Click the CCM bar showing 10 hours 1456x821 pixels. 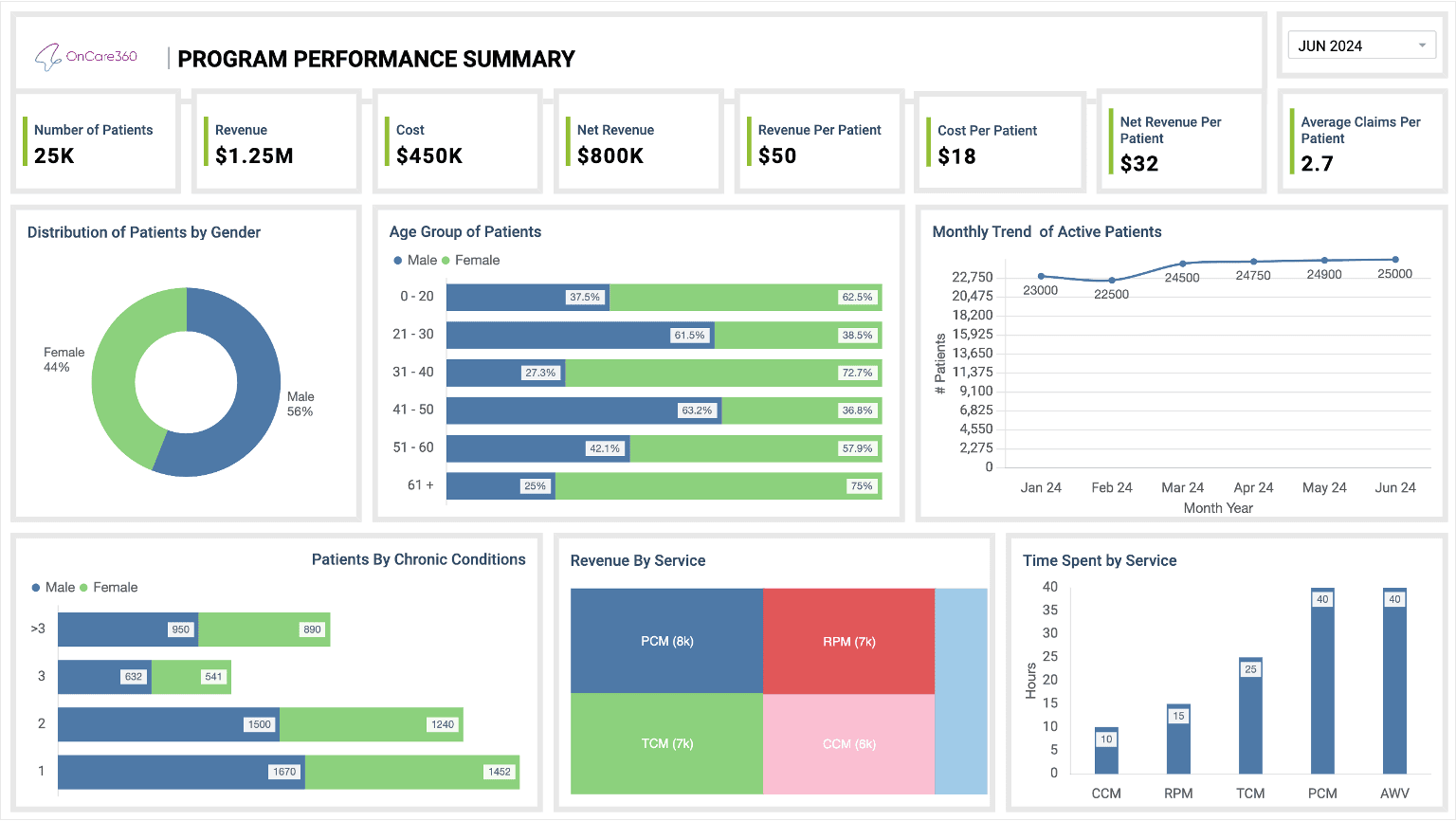[x=1106, y=751]
